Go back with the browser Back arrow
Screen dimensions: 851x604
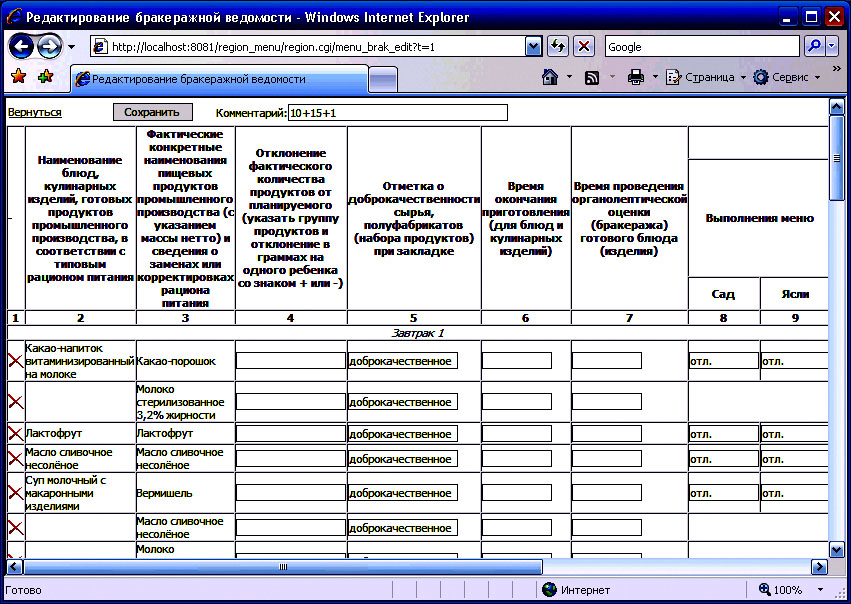coord(22,47)
